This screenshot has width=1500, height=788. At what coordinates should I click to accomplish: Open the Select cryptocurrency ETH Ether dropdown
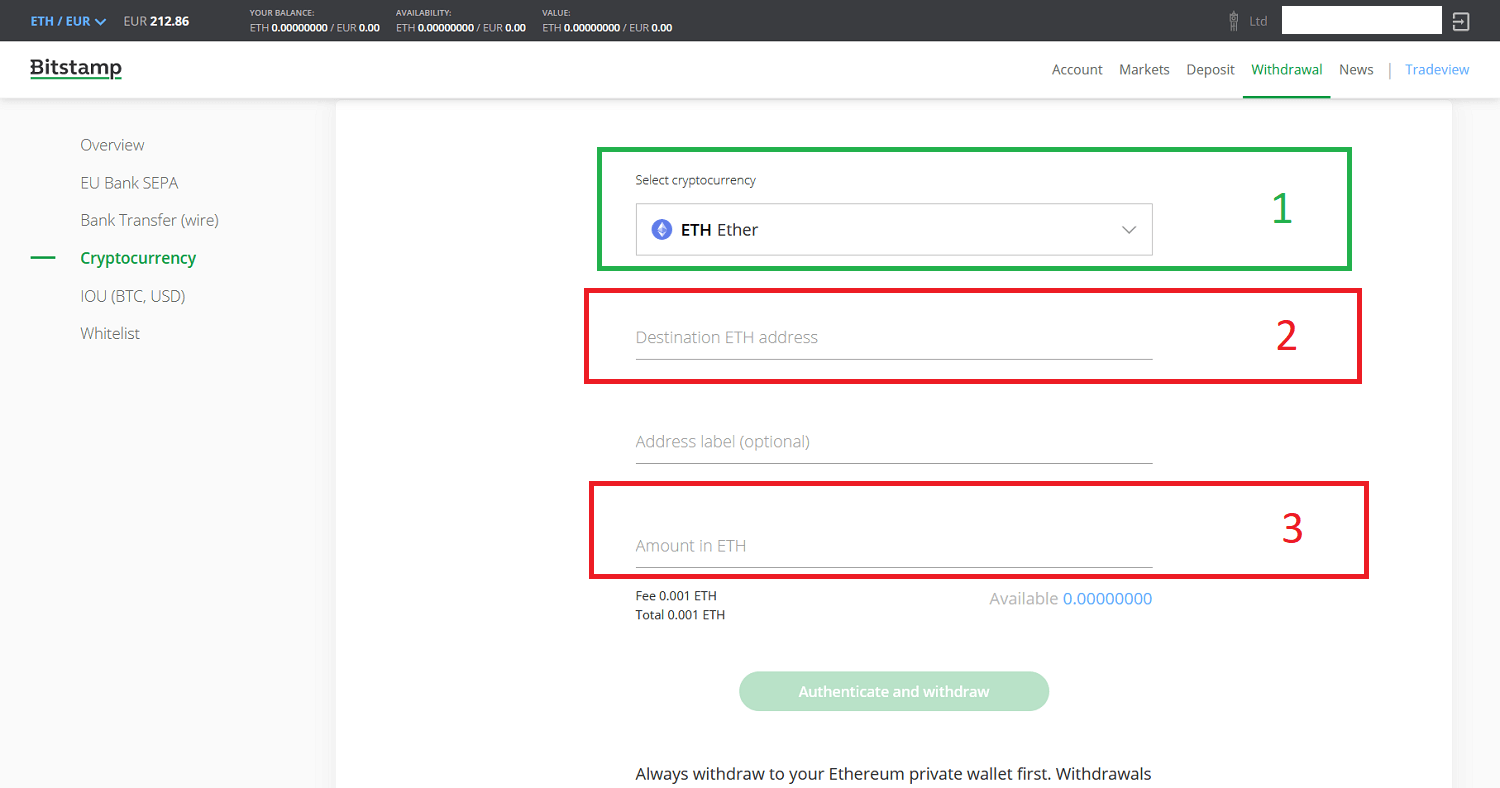click(x=894, y=230)
